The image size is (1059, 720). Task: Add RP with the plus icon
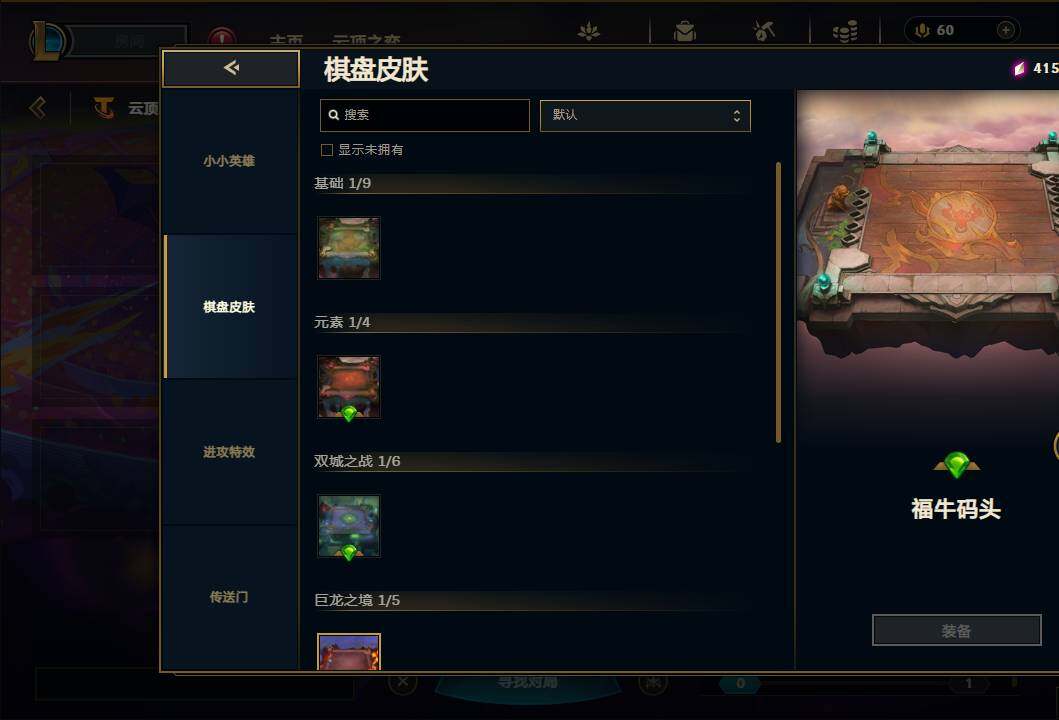pyautogui.click(x=1006, y=30)
